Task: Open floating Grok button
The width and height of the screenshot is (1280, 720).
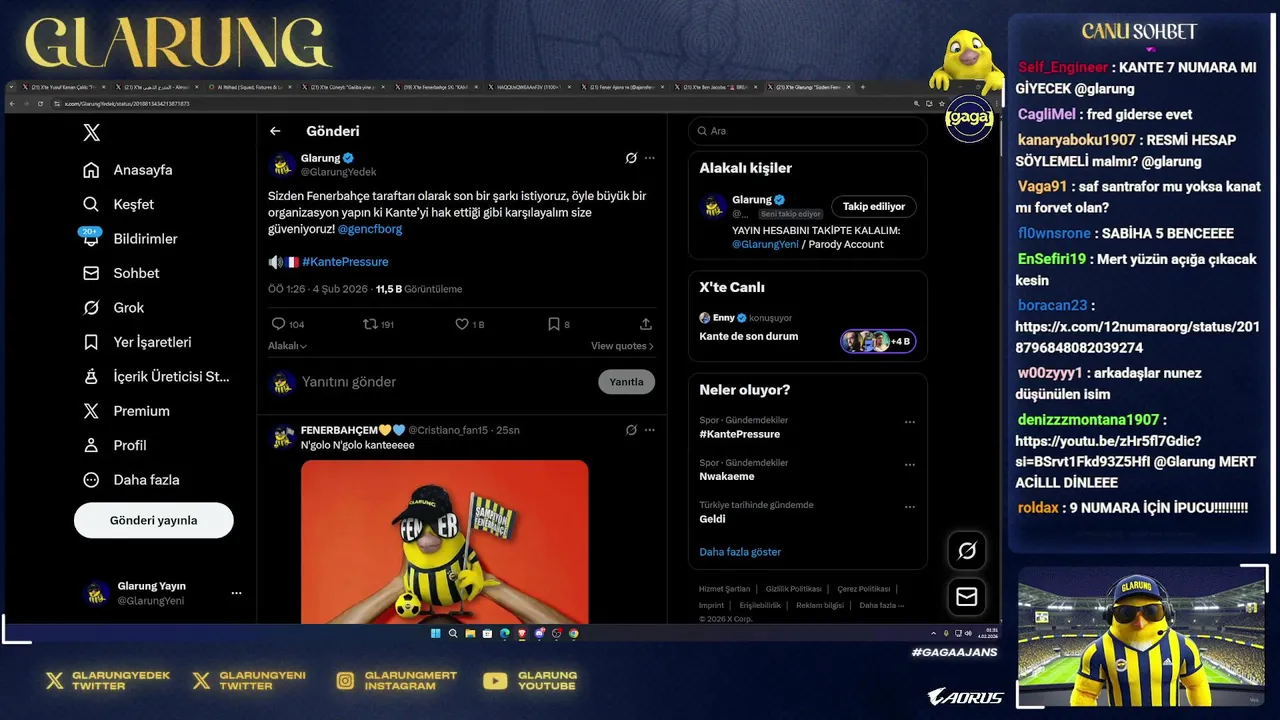Action: click(967, 551)
